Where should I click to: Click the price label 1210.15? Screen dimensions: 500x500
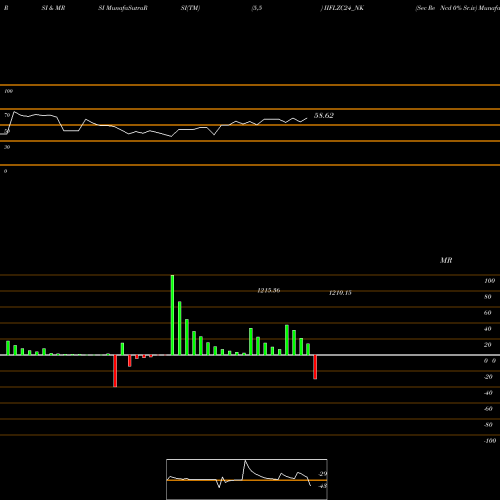(340, 293)
